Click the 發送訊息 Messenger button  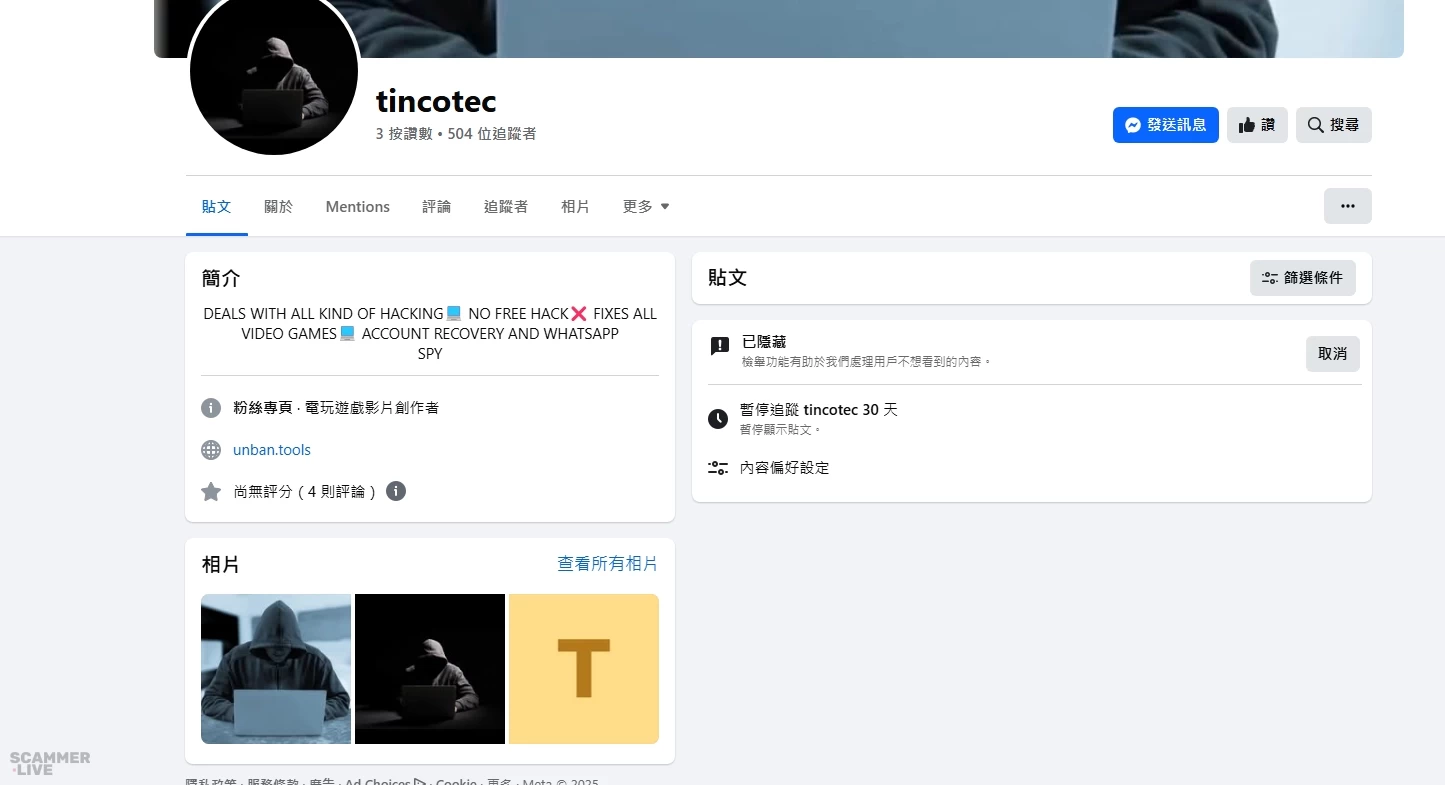pyautogui.click(x=1165, y=125)
